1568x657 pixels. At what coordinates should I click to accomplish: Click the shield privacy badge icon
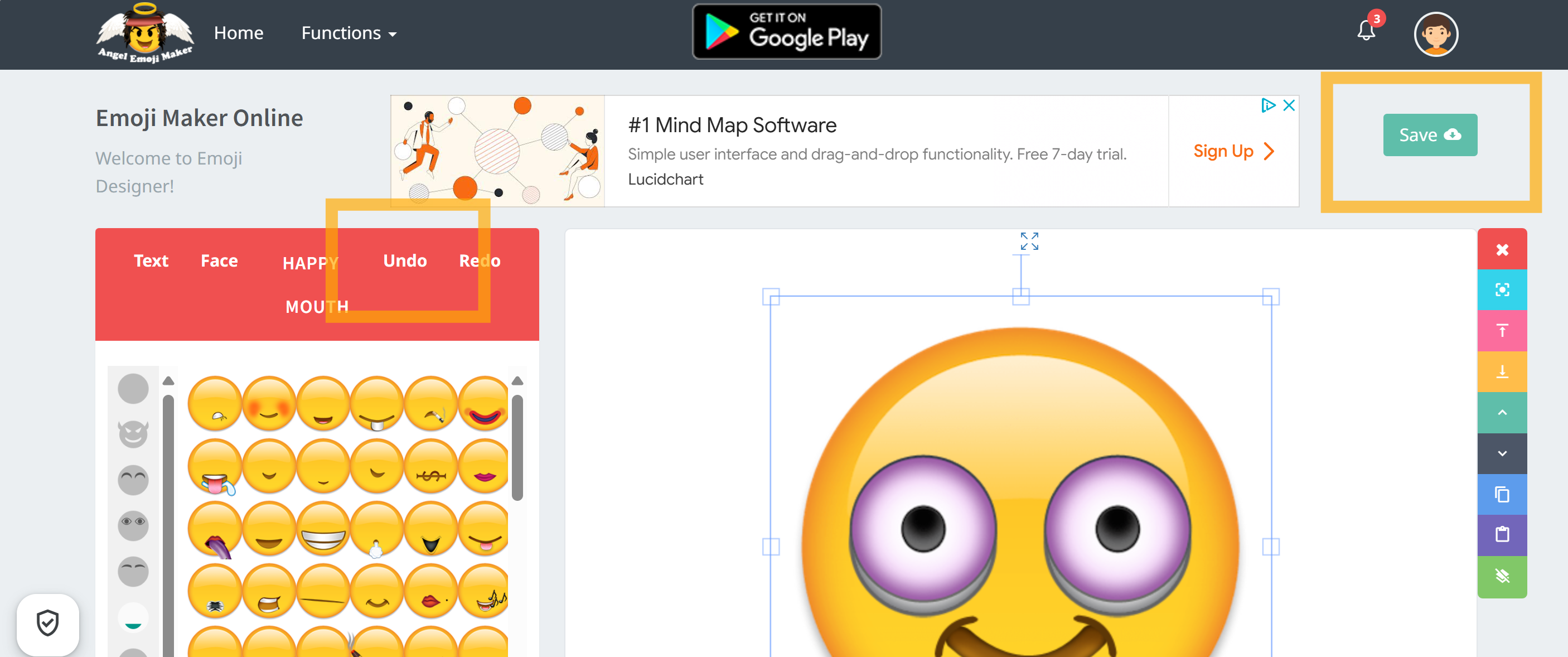[x=47, y=623]
